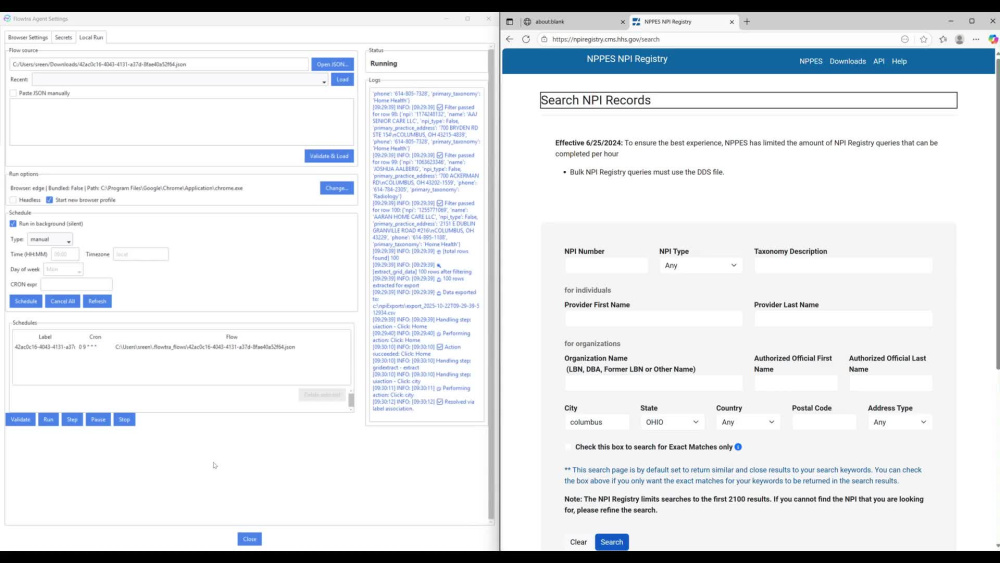
Task: Click the Step button
Action: (72, 420)
